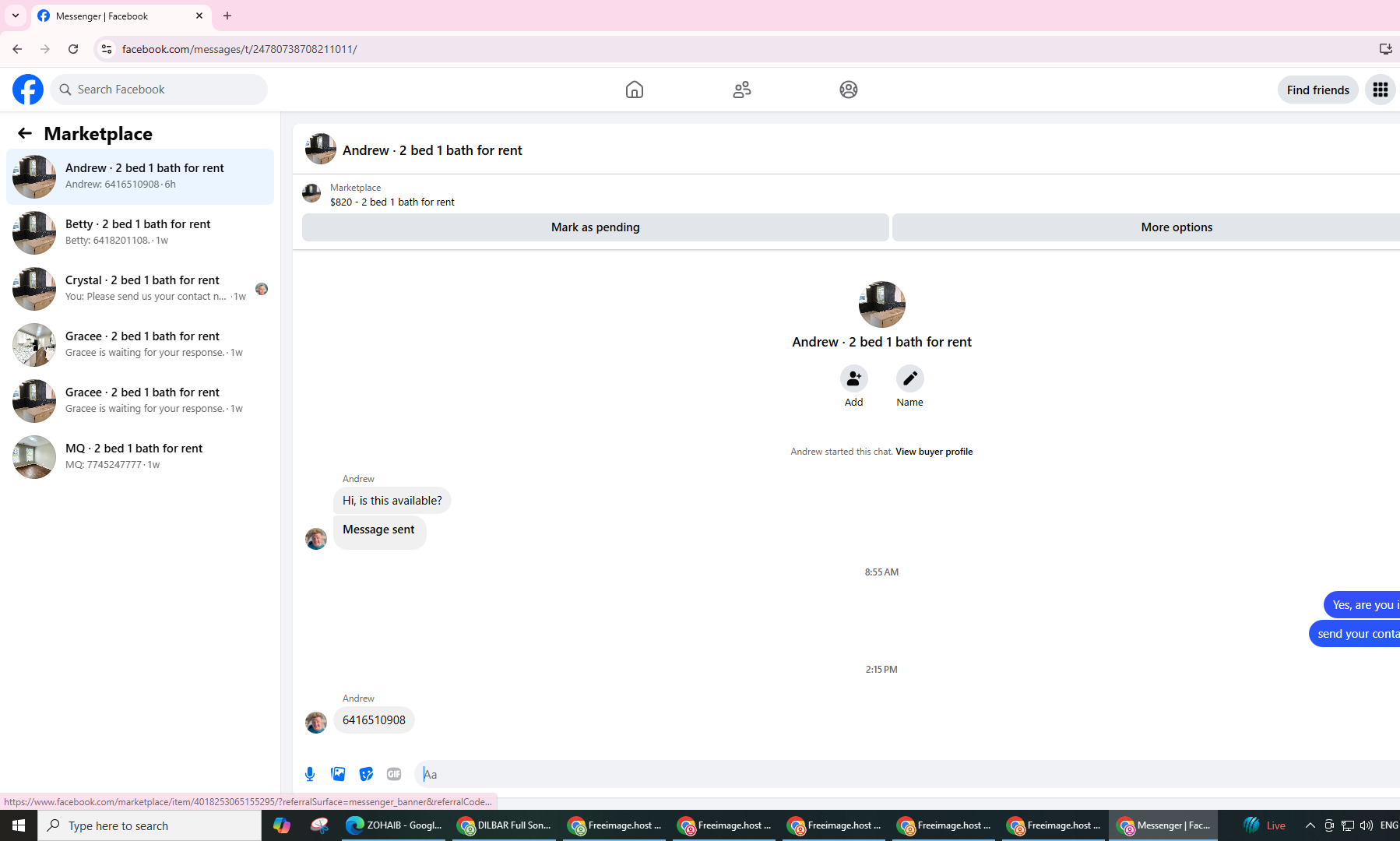
Task: Send a voice clip with microphone icon
Action: 310,774
